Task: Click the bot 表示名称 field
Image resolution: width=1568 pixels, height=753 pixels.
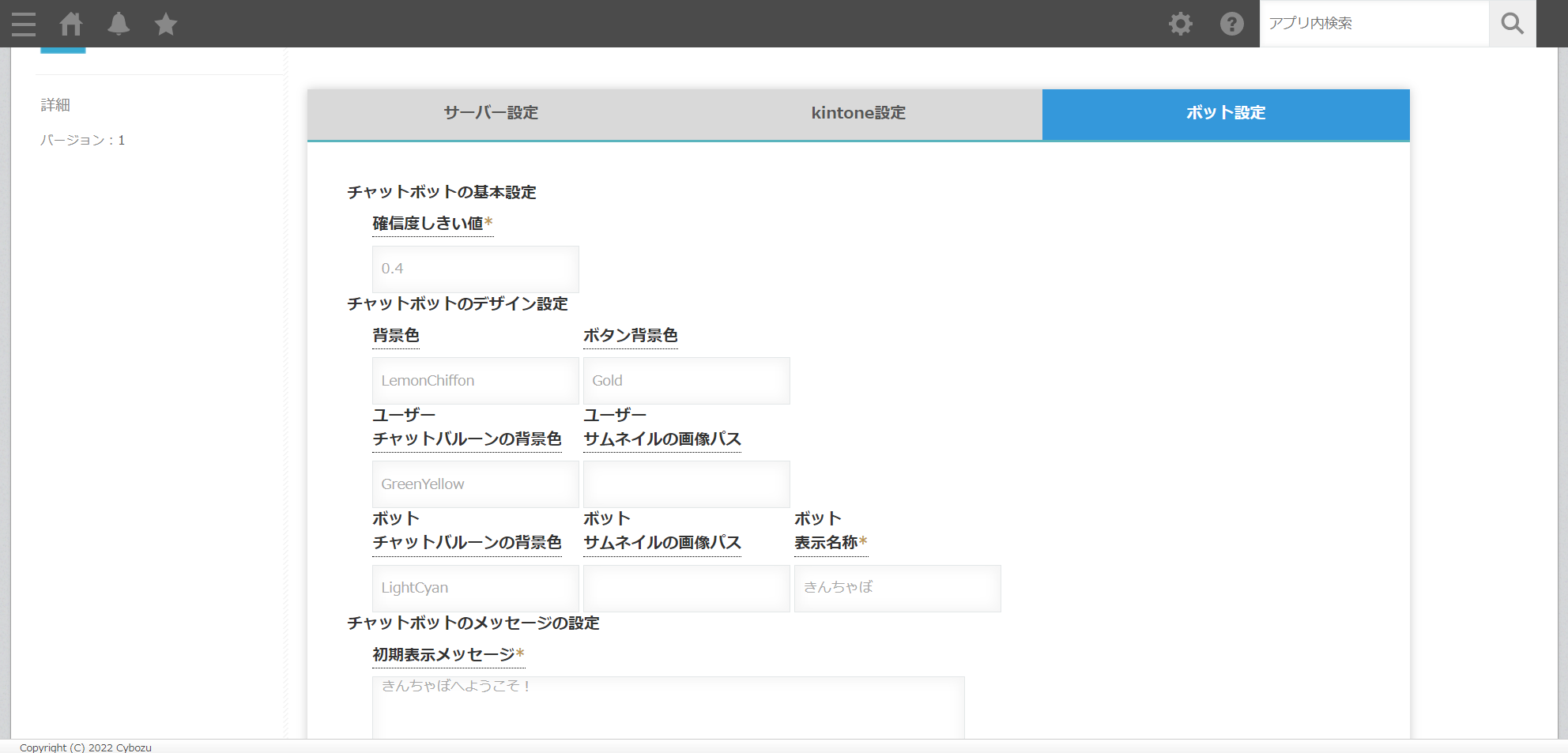Action: point(897,588)
